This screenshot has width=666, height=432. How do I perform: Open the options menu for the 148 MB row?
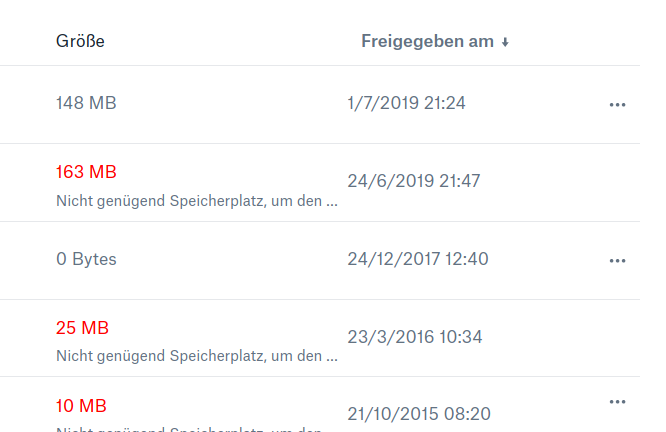617,104
